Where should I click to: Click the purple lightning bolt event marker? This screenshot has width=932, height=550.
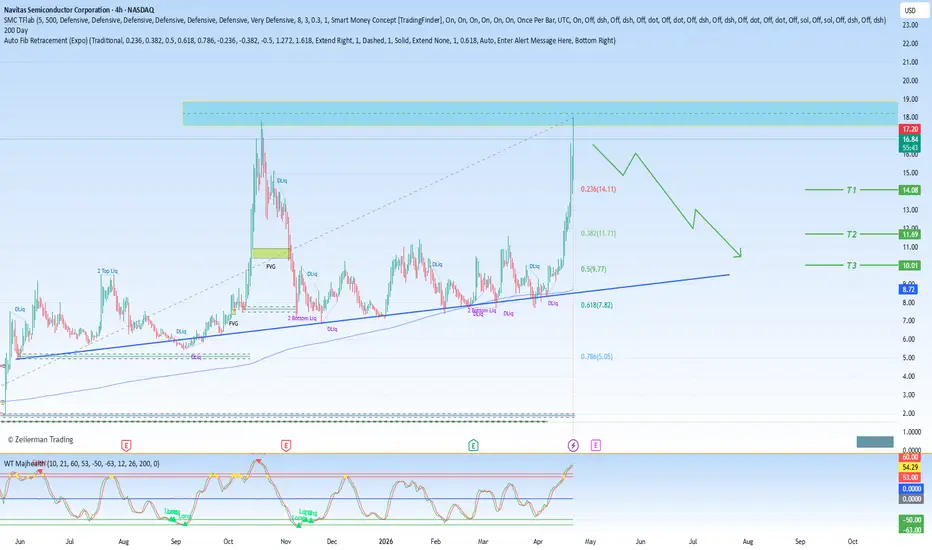click(x=573, y=445)
